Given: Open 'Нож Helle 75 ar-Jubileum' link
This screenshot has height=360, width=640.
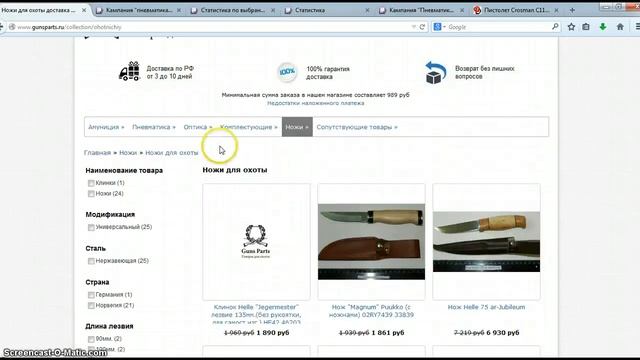Looking at the screenshot, I should click(487, 307).
